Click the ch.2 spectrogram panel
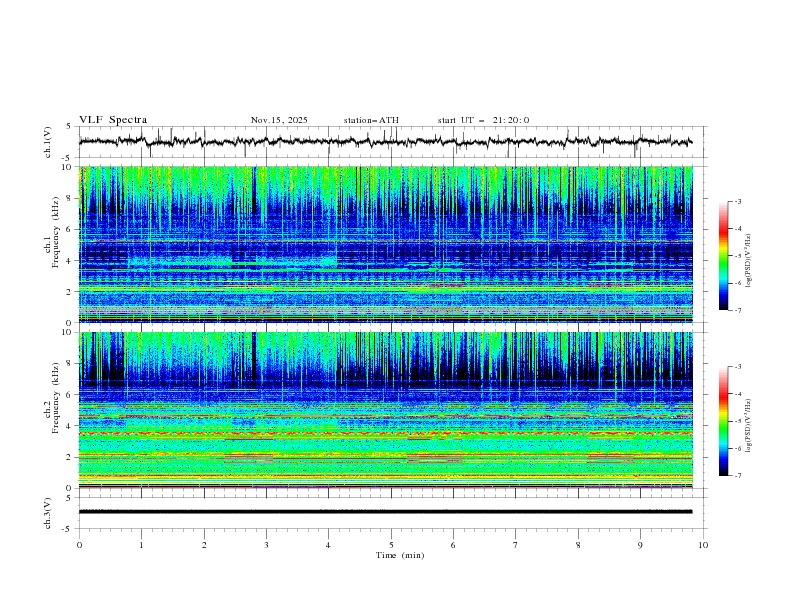Screen dimensions: 792x612 (386, 410)
